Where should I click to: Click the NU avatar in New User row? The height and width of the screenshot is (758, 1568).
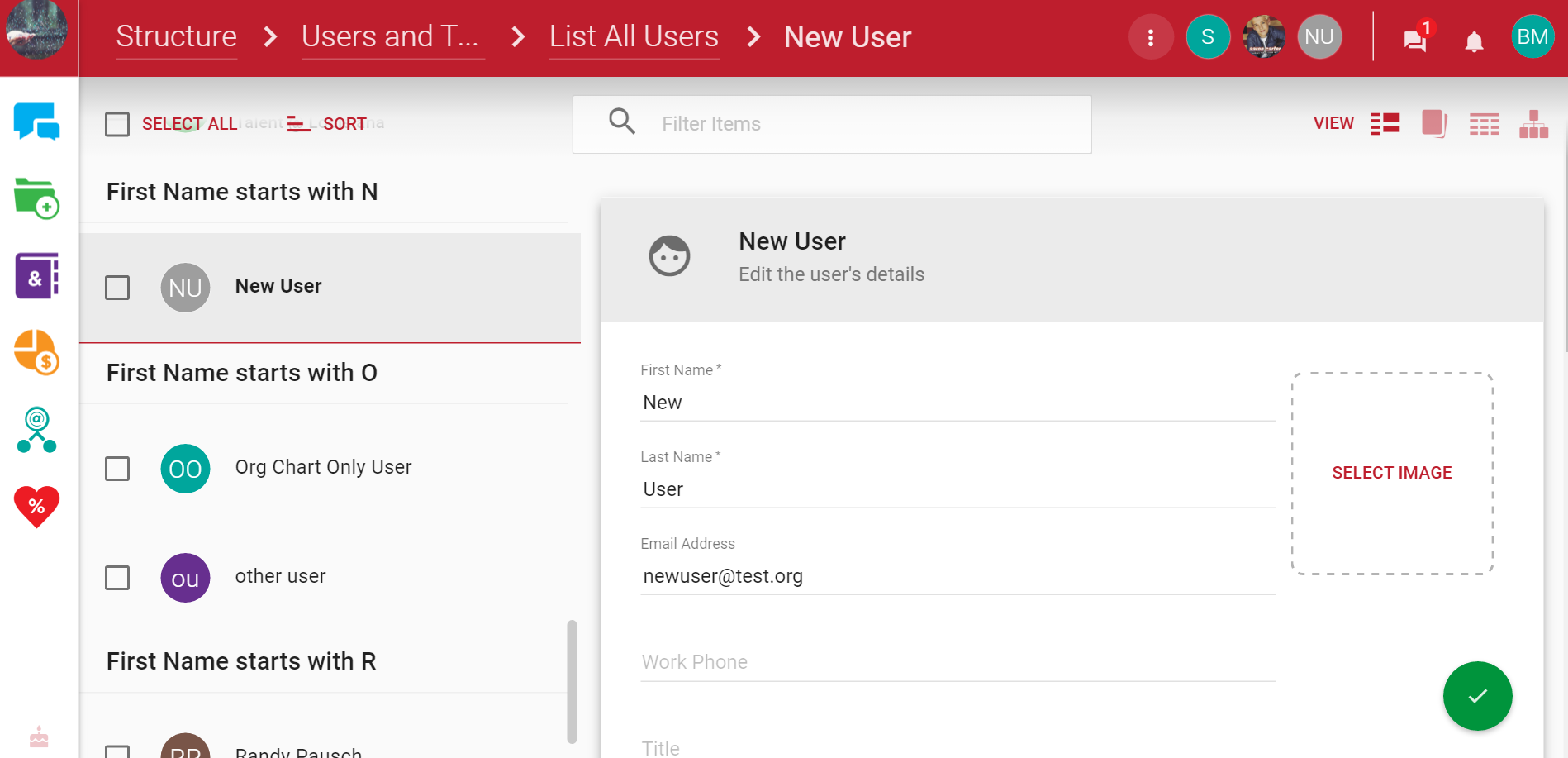(x=185, y=288)
